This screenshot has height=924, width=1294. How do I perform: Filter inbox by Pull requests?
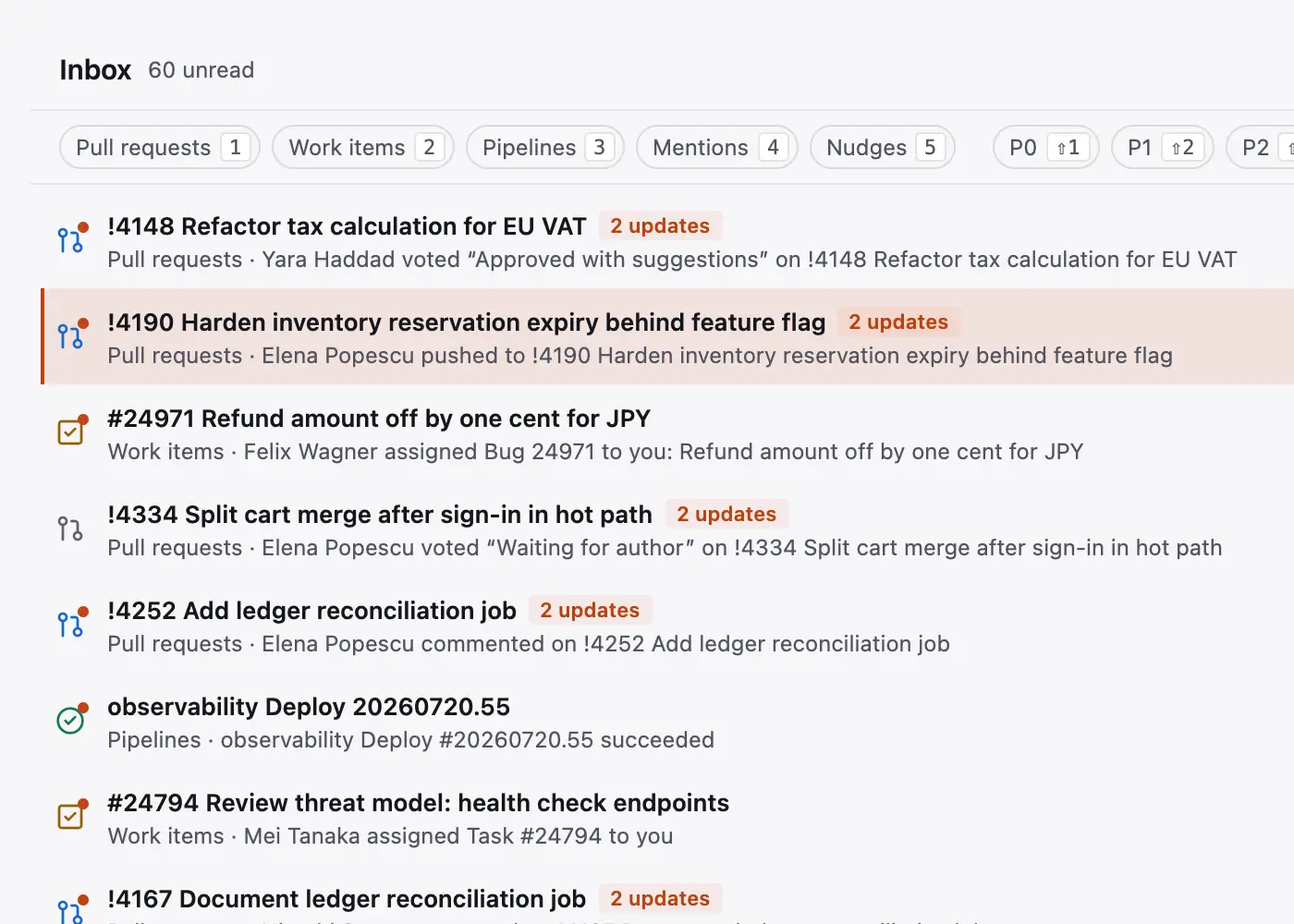[x=160, y=148]
